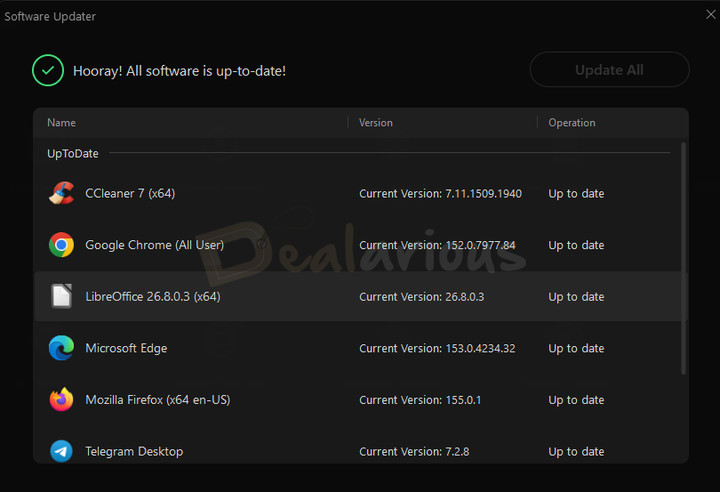This screenshot has width=720, height=492.
Task: Click LibreOffice Current Version: 26.8.0.3 text
Action: coord(422,297)
